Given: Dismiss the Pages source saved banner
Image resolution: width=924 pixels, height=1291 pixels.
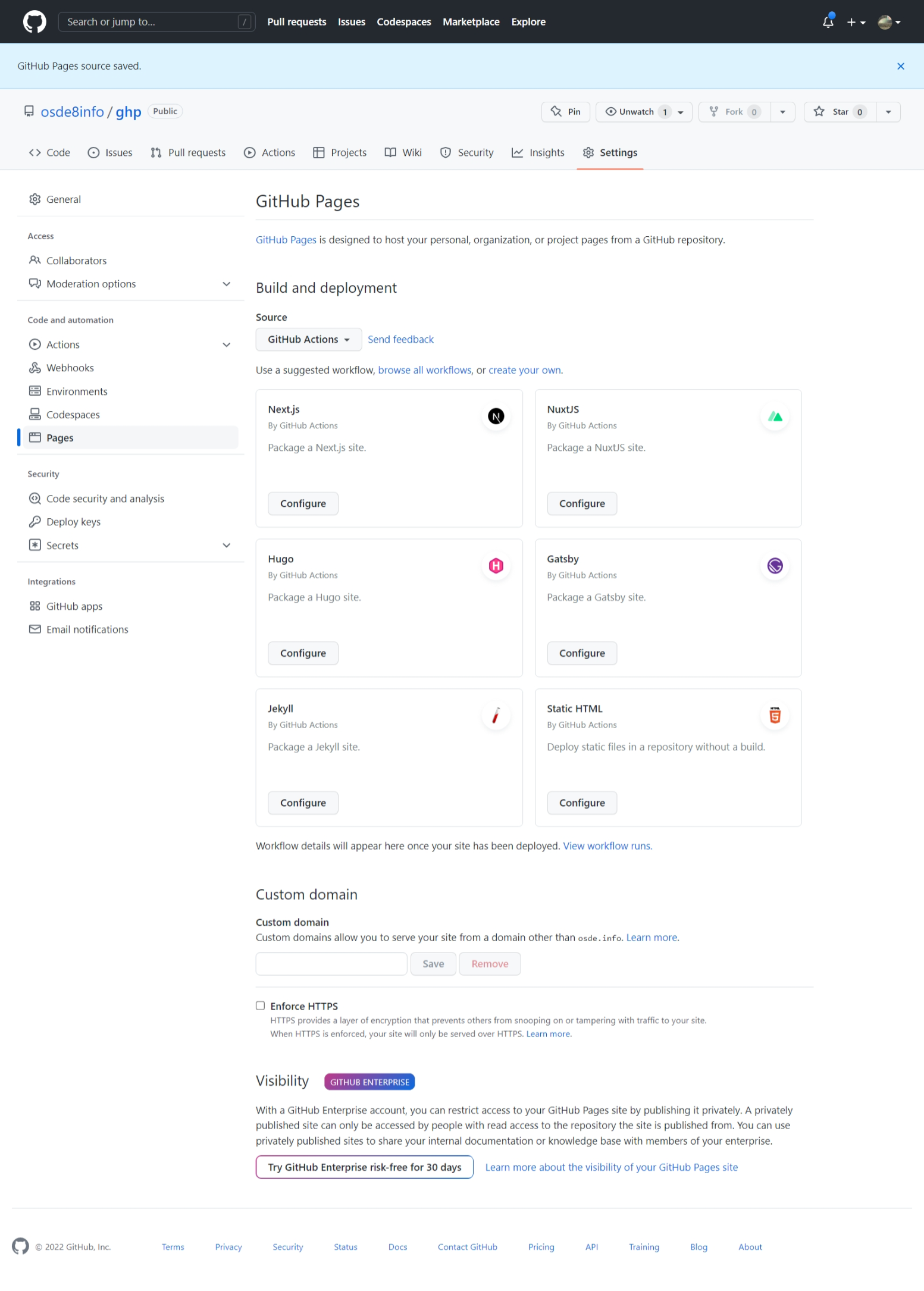Looking at the screenshot, I should click(x=900, y=66).
